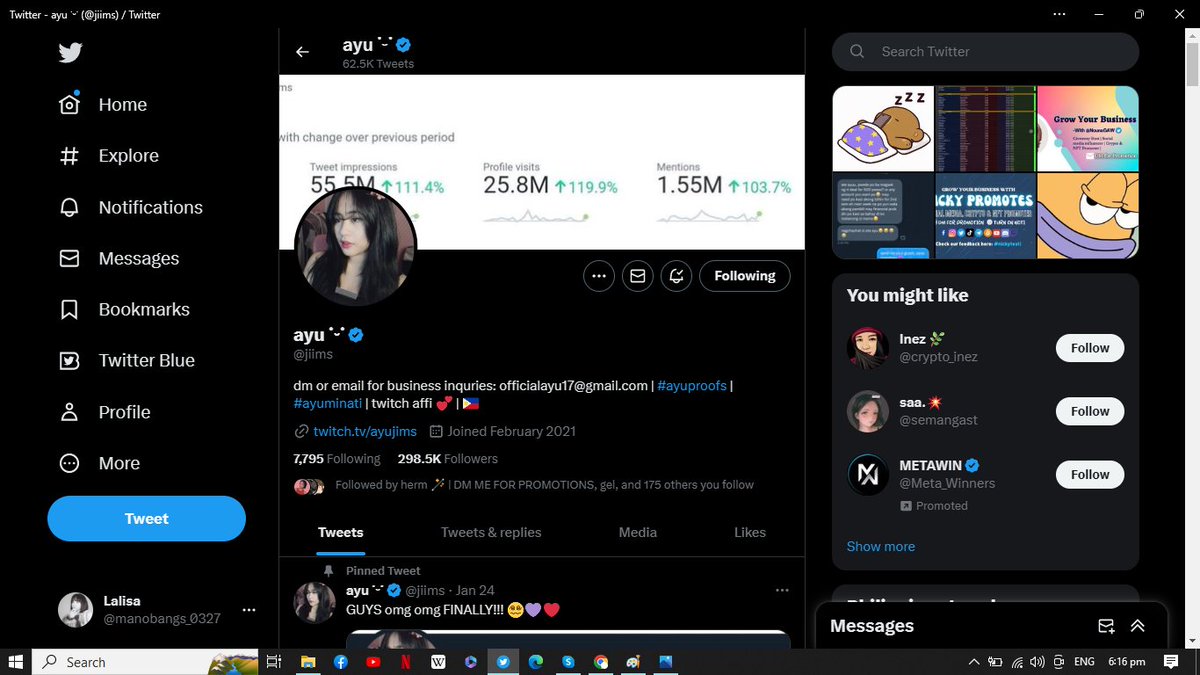
Task: Click the Lalisa account avatar
Action: pos(76,610)
